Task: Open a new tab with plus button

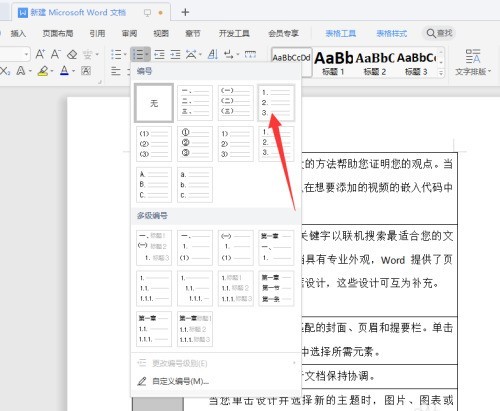Action: (185, 12)
